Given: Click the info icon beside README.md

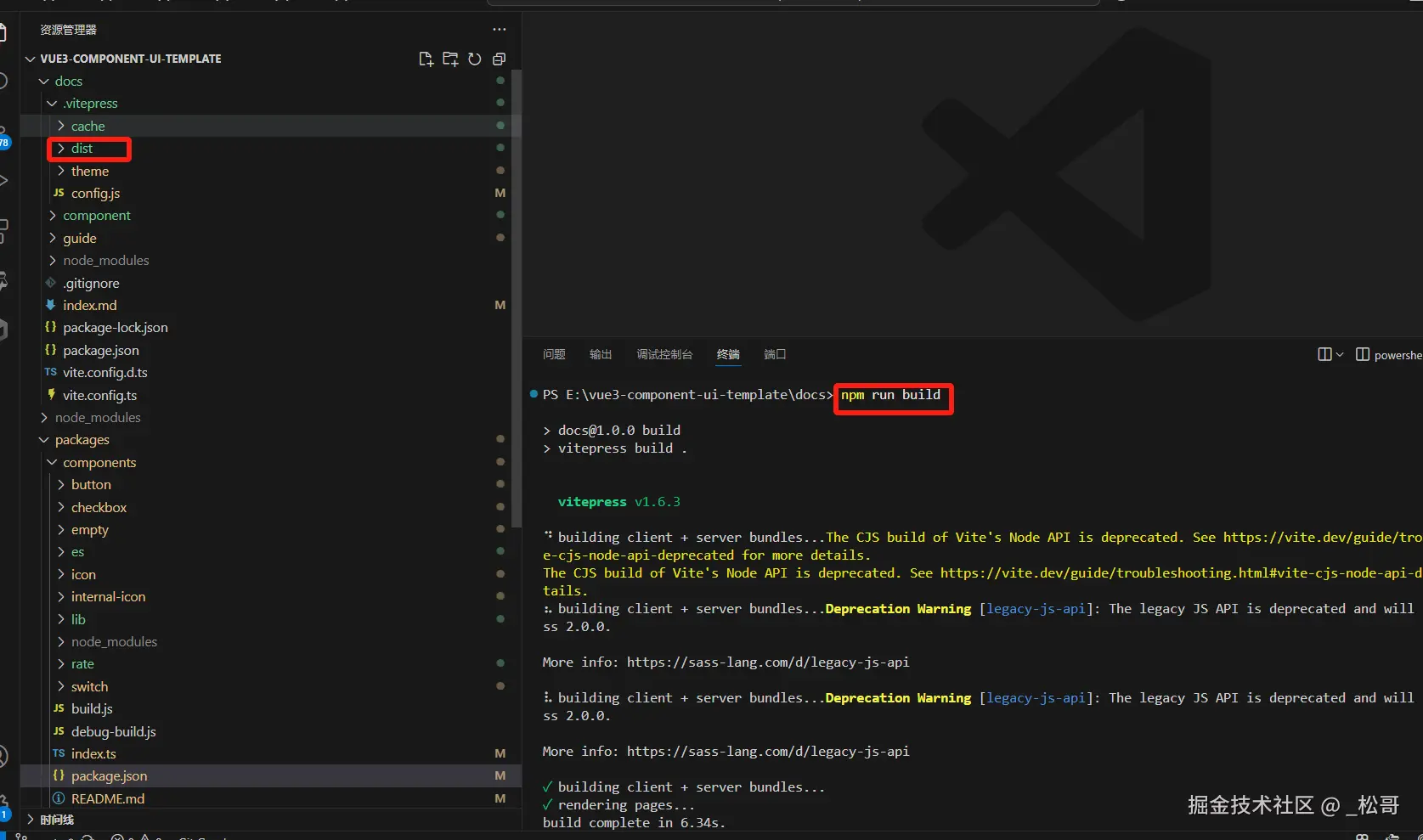Looking at the screenshot, I should [x=59, y=798].
